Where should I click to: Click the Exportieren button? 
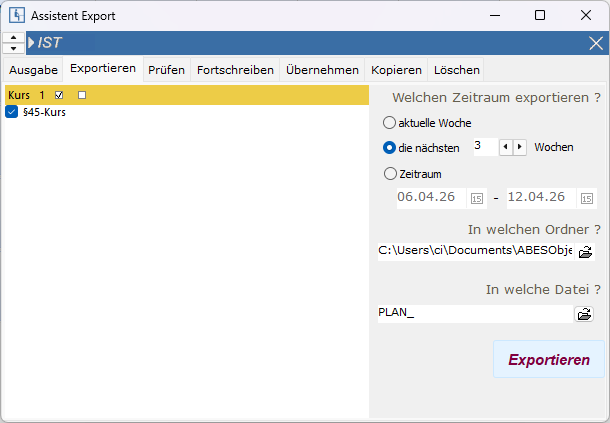tap(548, 360)
